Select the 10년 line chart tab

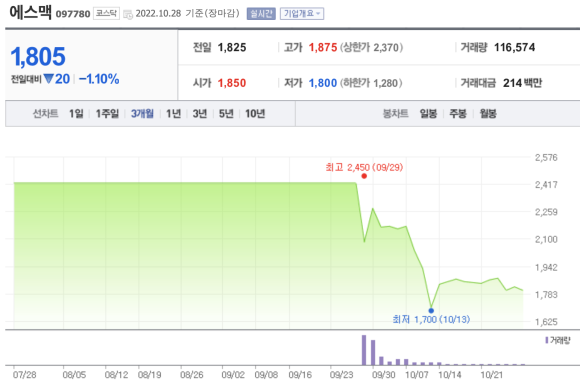tap(255, 114)
